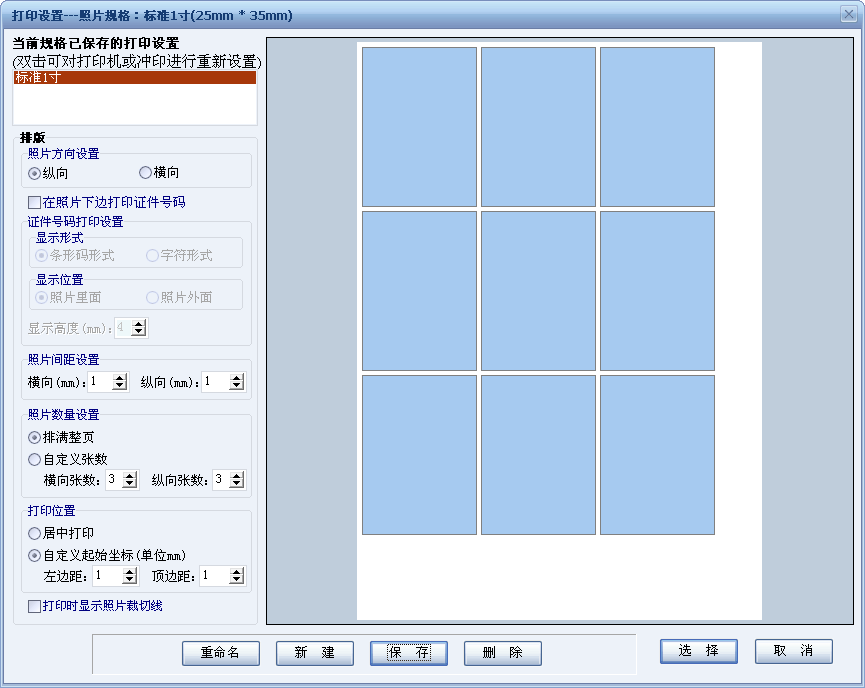The height and width of the screenshot is (688, 865).
Task: Increase 显示高度 value with up arrow
Action: tap(140, 324)
